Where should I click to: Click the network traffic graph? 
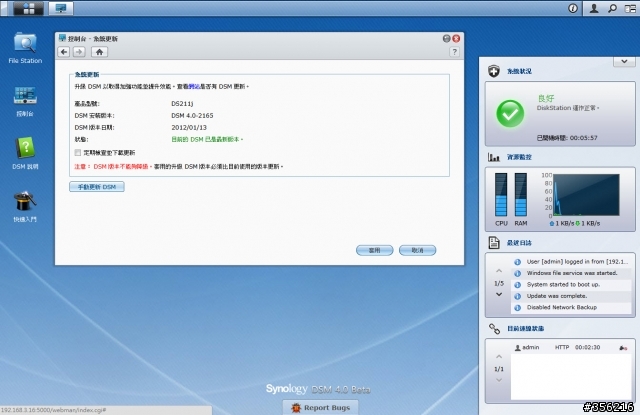[x=586, y=195]
